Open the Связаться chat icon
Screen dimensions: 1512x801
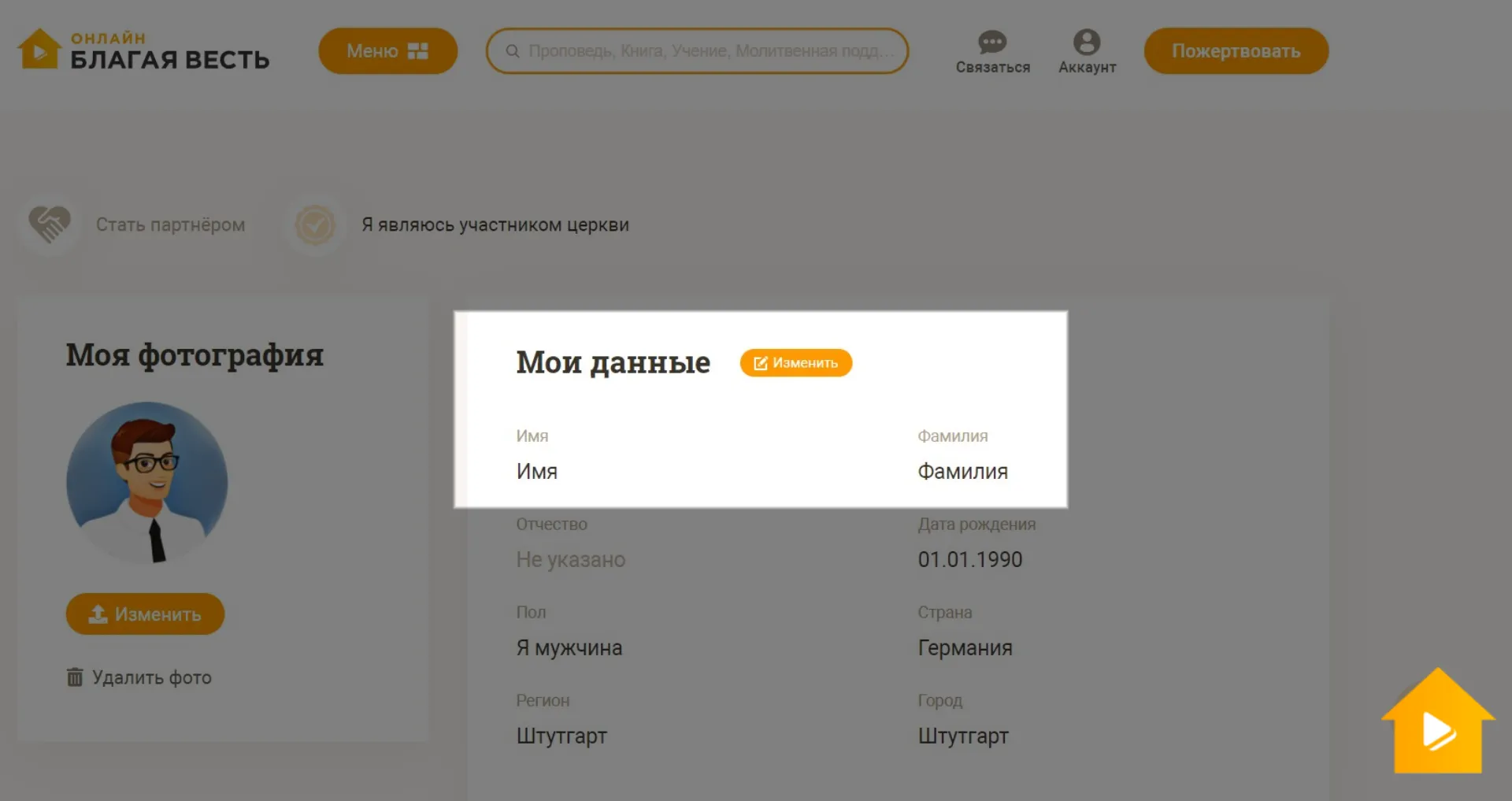pos(992,43)
